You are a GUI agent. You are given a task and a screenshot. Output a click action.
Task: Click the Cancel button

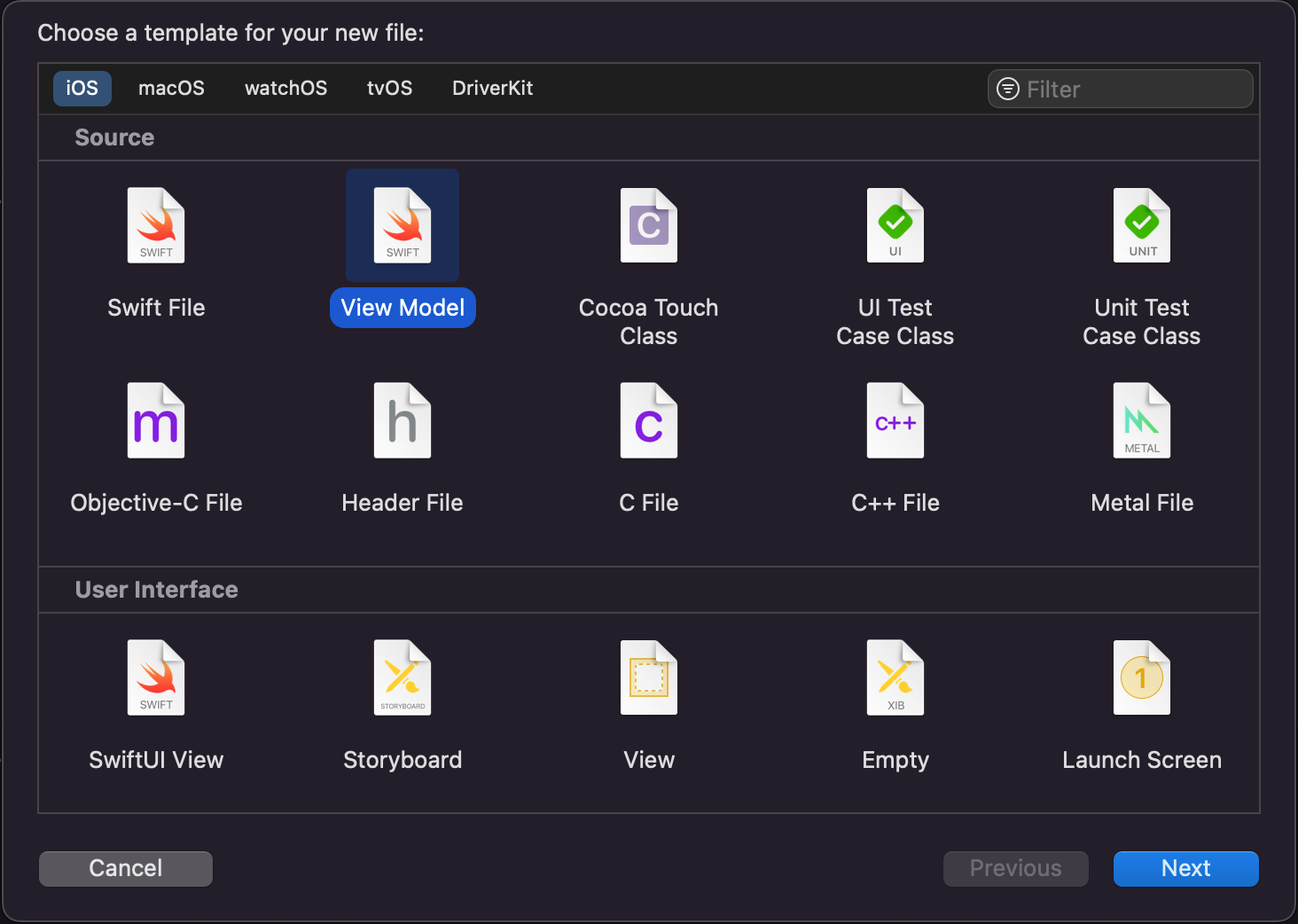[x=126, y=869]
